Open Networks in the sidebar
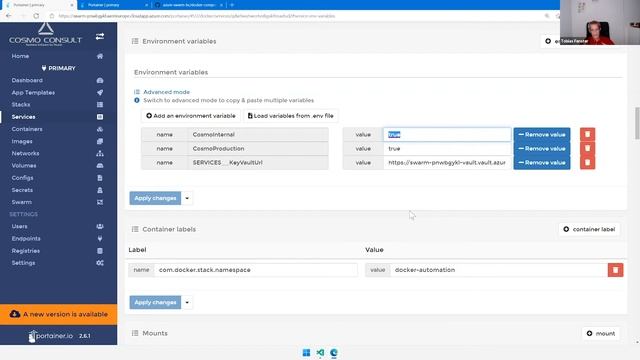This screenshot has height=360, width=640. [x=25, y=153]
